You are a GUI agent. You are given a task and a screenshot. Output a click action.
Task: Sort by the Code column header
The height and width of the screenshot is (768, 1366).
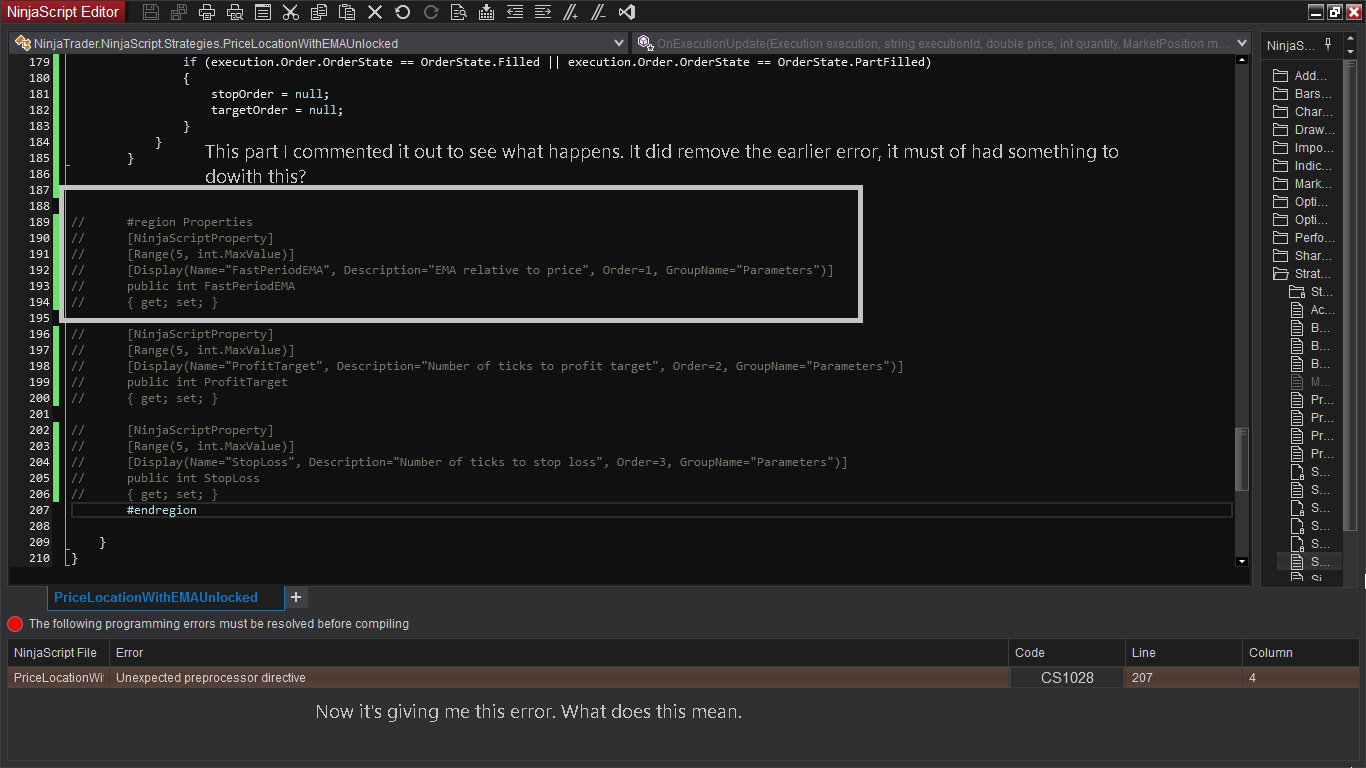coord(1067,653)
